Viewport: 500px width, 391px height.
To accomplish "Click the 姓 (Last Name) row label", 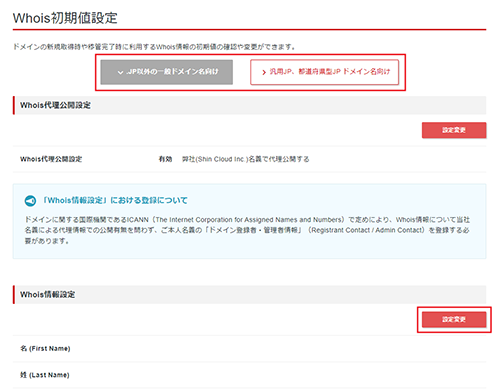I will pos(45,375).
